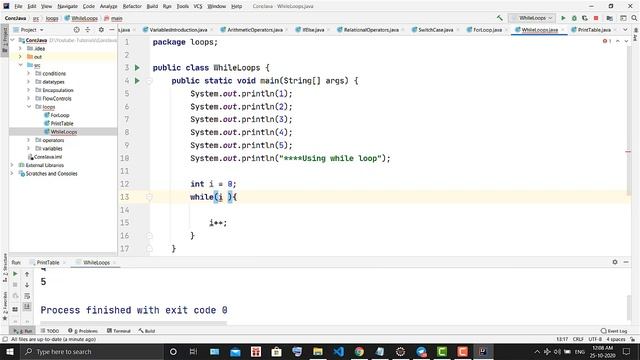Expand the .idea folder
640x360 pixels.
[x=20, y=49]
